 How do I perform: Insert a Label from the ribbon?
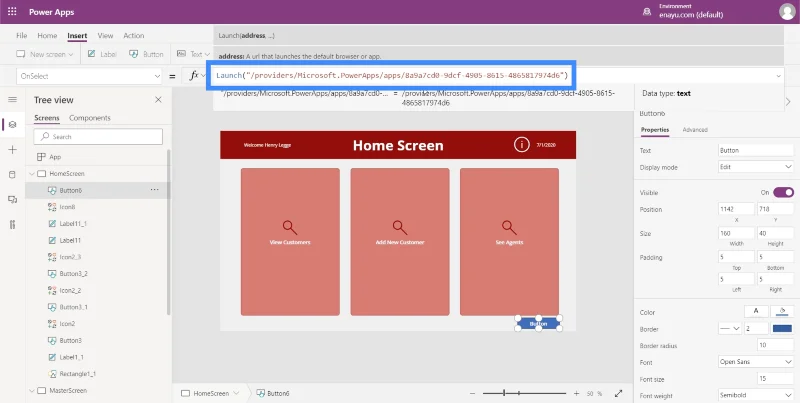(102, 54)
